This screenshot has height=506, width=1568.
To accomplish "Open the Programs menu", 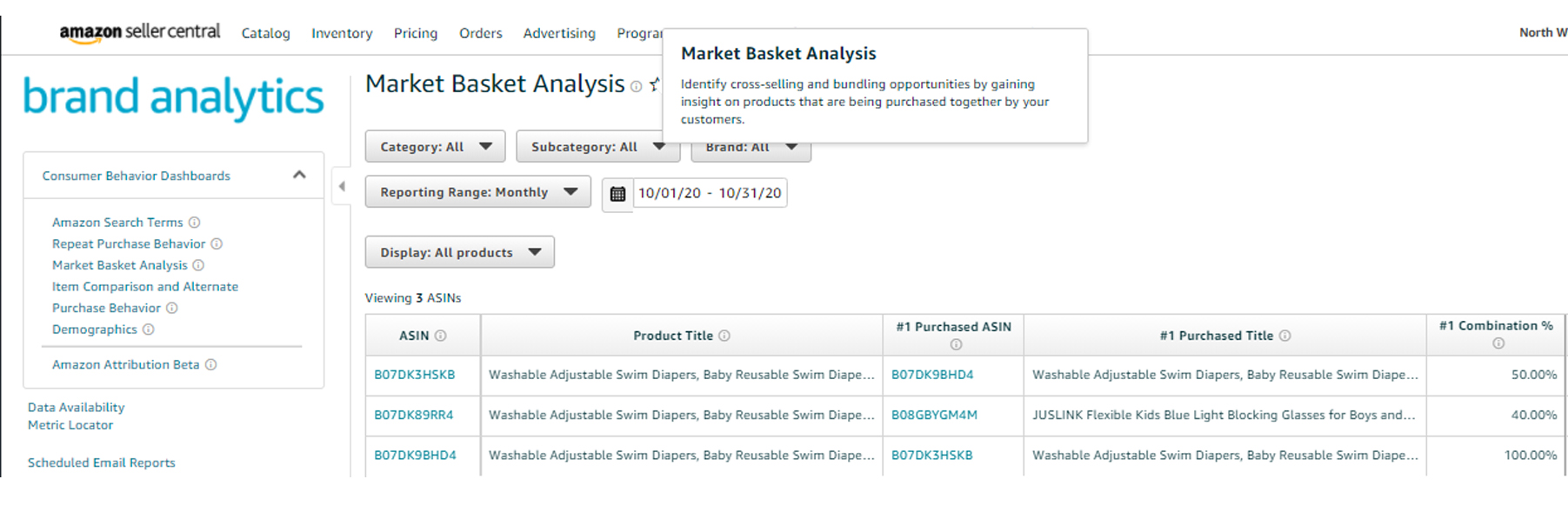I will tap(639, 33).
